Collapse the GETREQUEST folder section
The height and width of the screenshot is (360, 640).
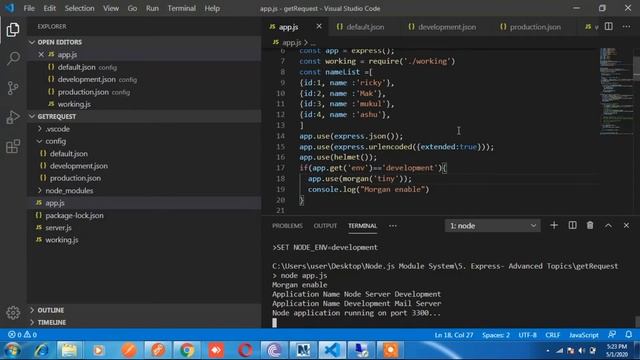coord(32,116)
